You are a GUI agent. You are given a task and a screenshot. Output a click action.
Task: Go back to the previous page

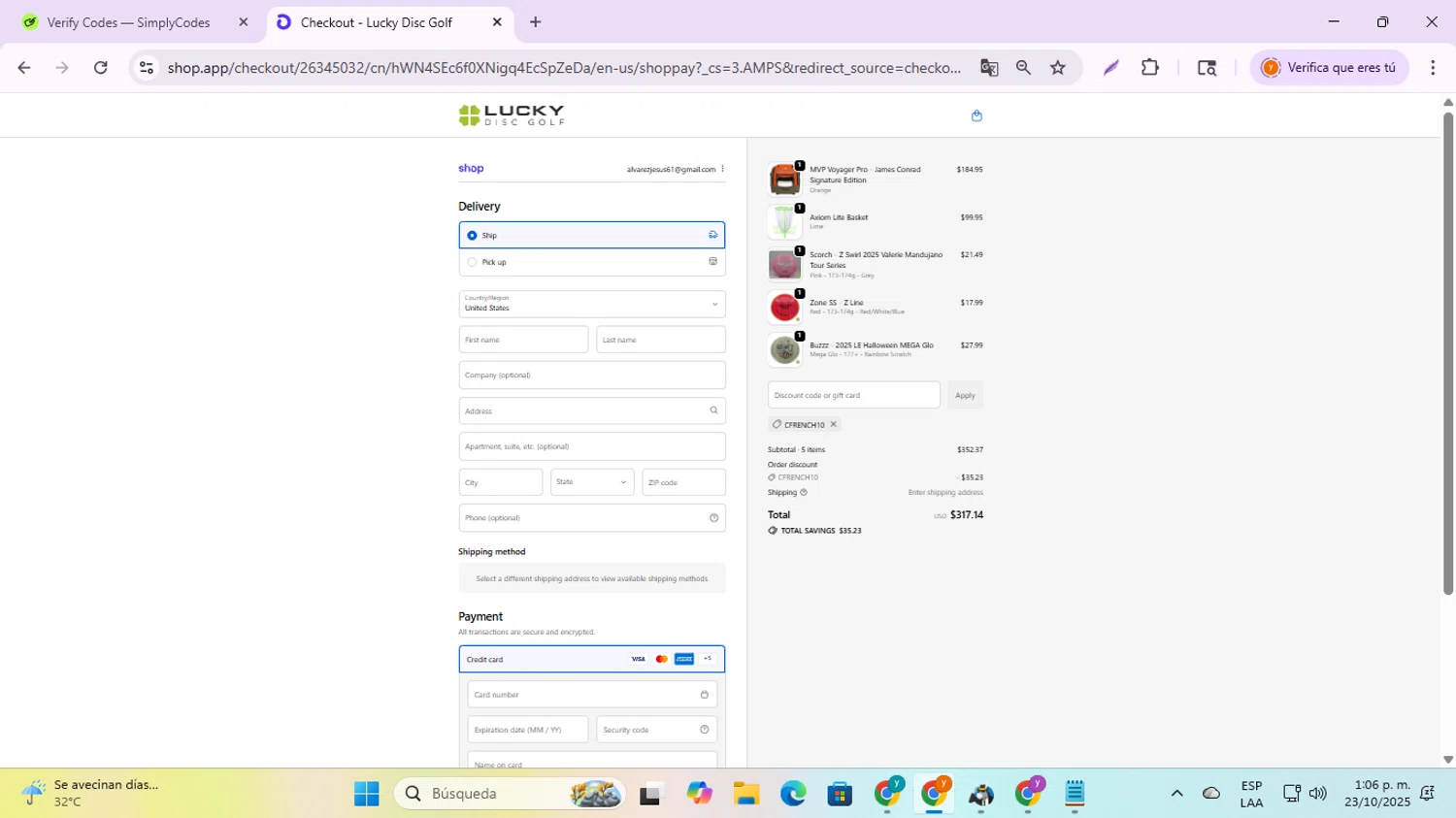point(24,68)
